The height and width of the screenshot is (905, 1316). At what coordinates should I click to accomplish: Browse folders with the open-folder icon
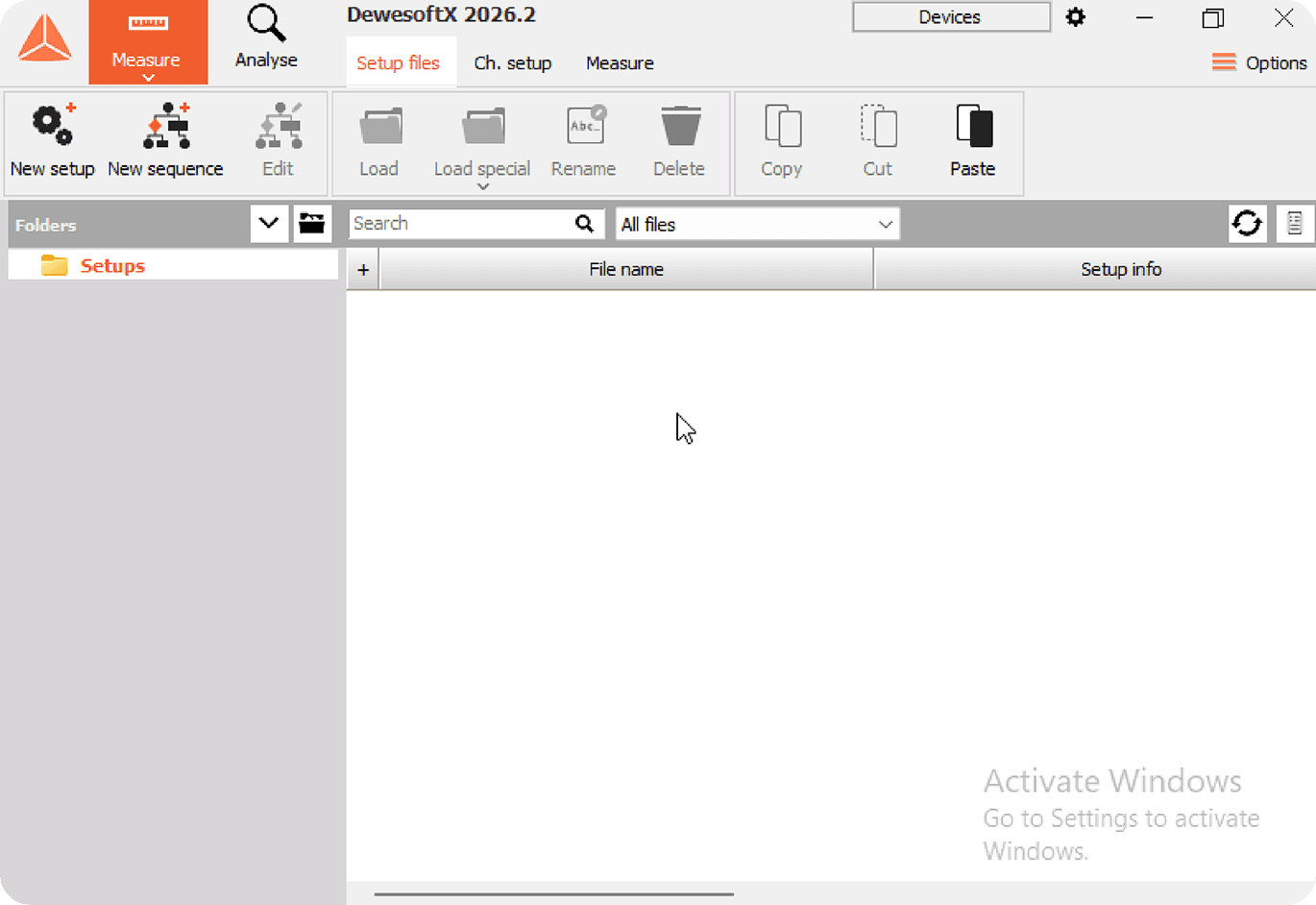pos(312,224)
